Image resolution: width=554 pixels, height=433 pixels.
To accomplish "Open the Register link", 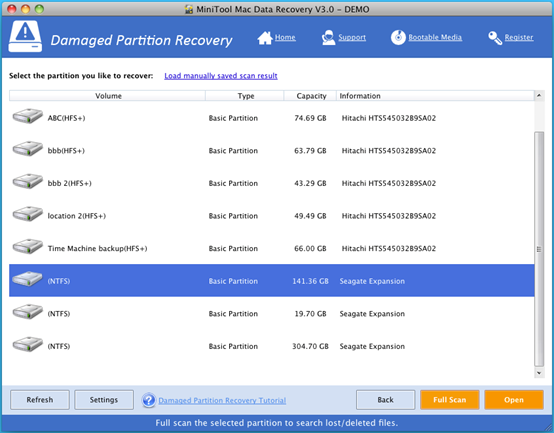I will tap(519, 37).
